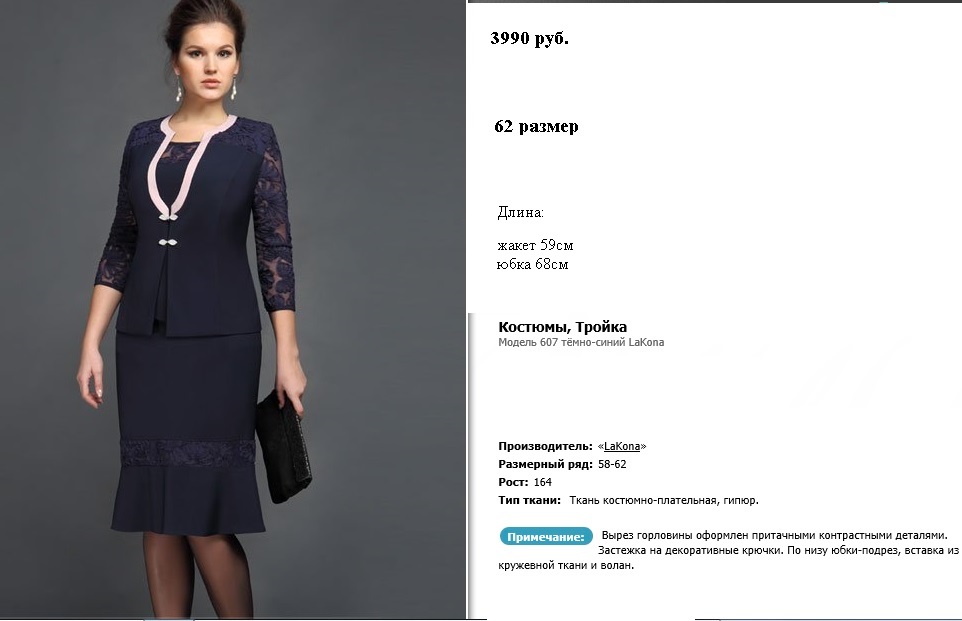The width and height of the screenshot is (962, 621).
Task: Click the юбка 68см length line
Action: [533, 264]
